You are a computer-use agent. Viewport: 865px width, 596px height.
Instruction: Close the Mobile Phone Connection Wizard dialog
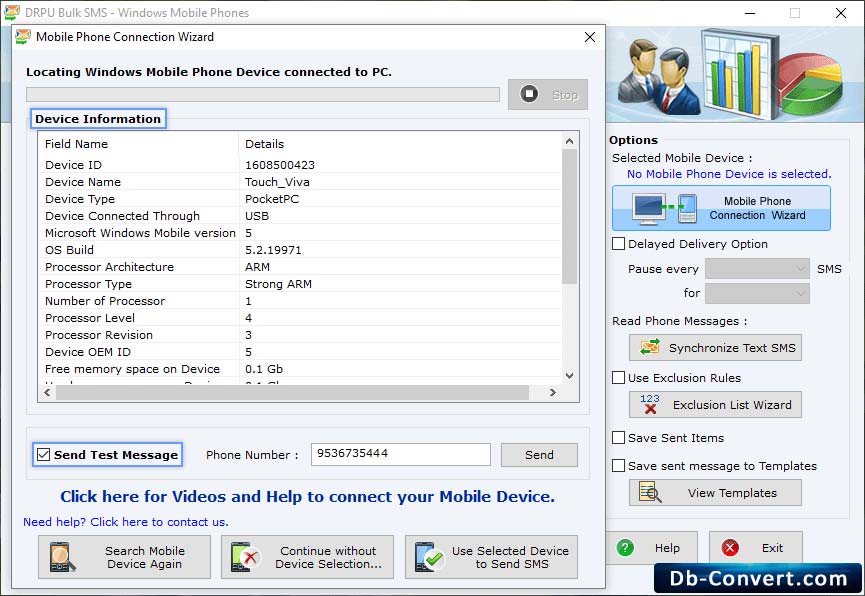click(590, 37)
